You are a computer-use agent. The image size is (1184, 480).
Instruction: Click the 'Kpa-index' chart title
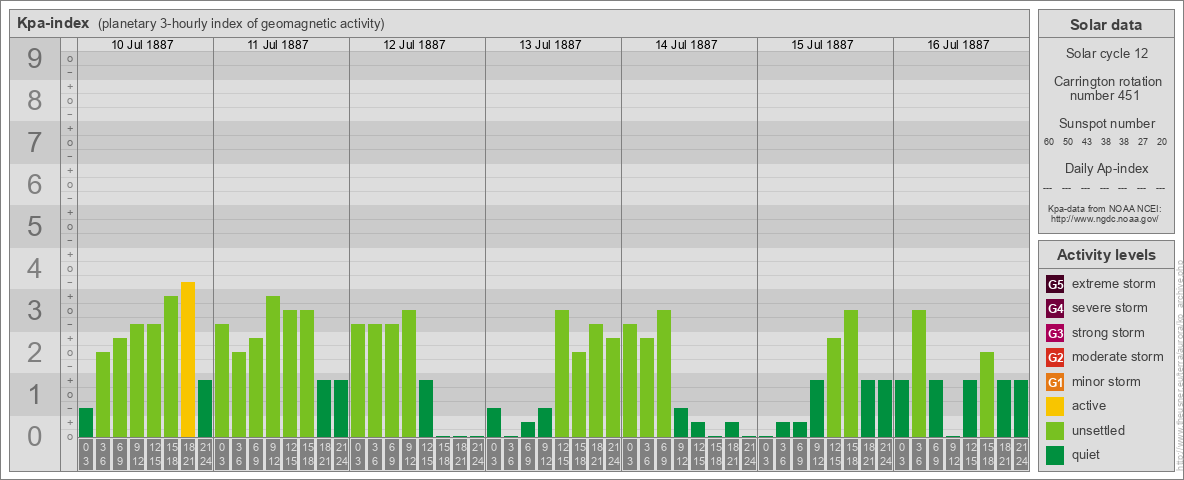tap(54, 23)
